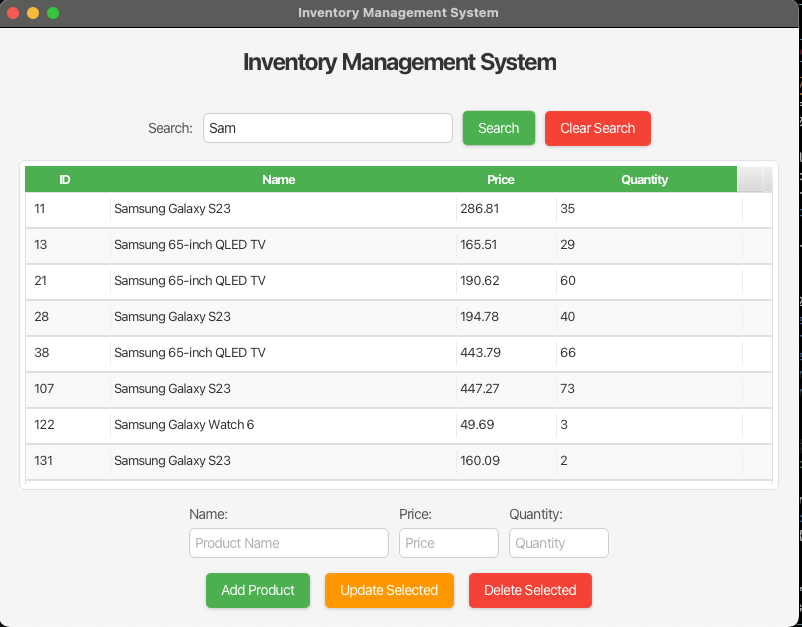Minimize the window with the yellow button

33,13
